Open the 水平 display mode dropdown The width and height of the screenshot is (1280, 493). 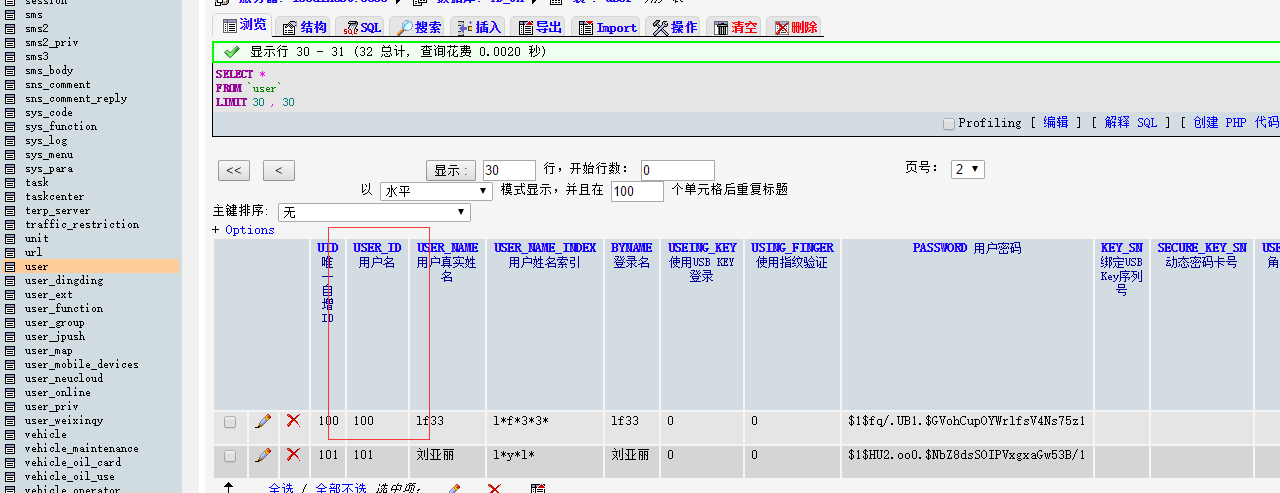coord(436,190)
